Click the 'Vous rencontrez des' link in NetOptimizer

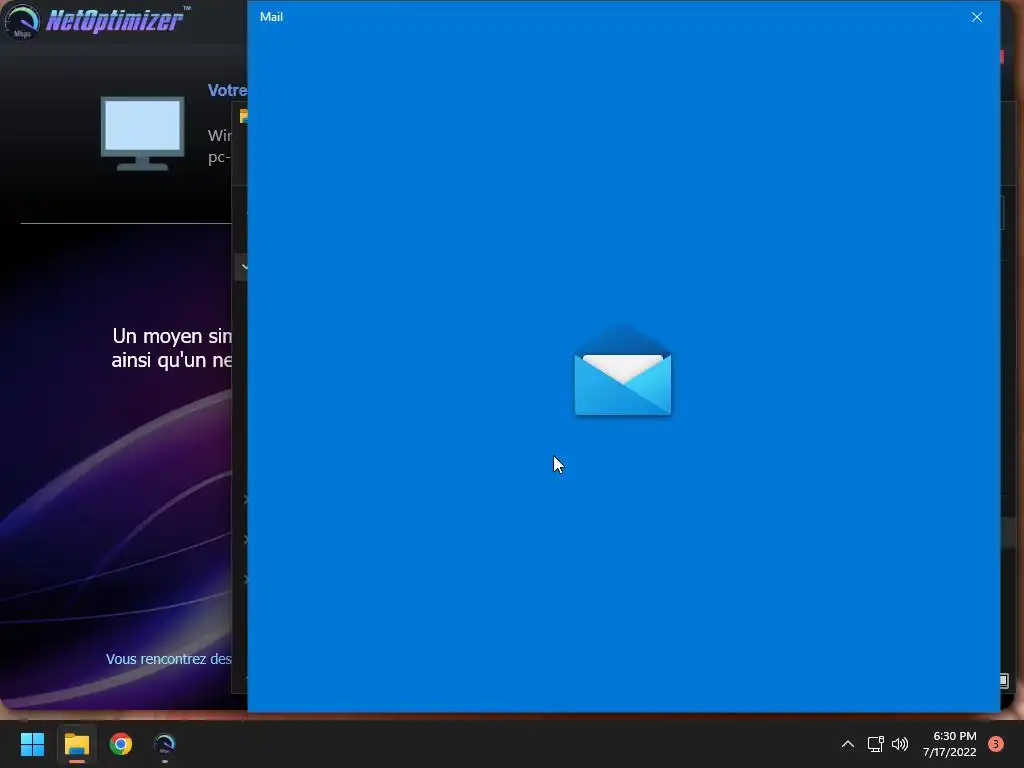click(x=168, y=659)
